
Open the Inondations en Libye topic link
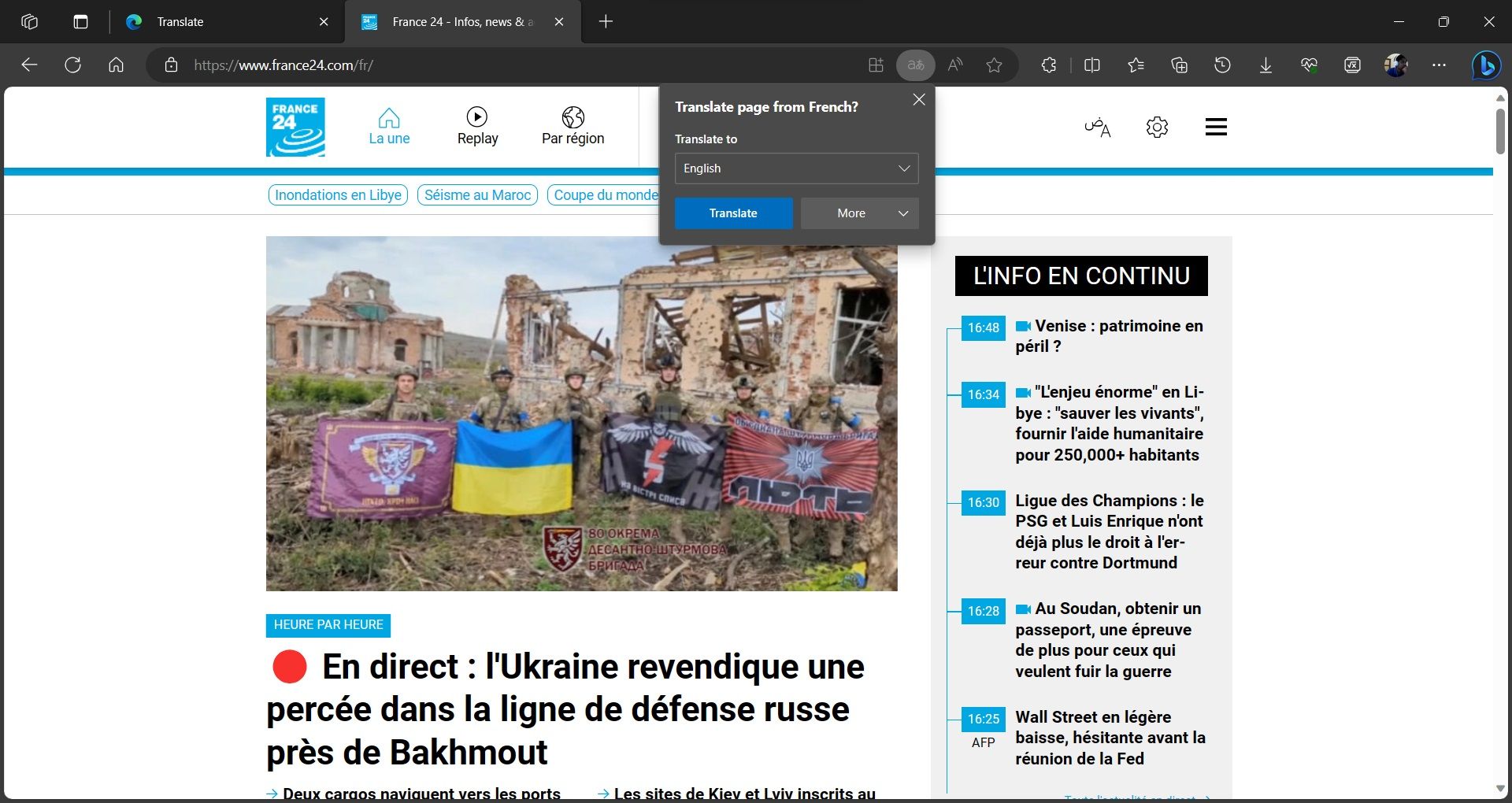(x=337, y=194)
